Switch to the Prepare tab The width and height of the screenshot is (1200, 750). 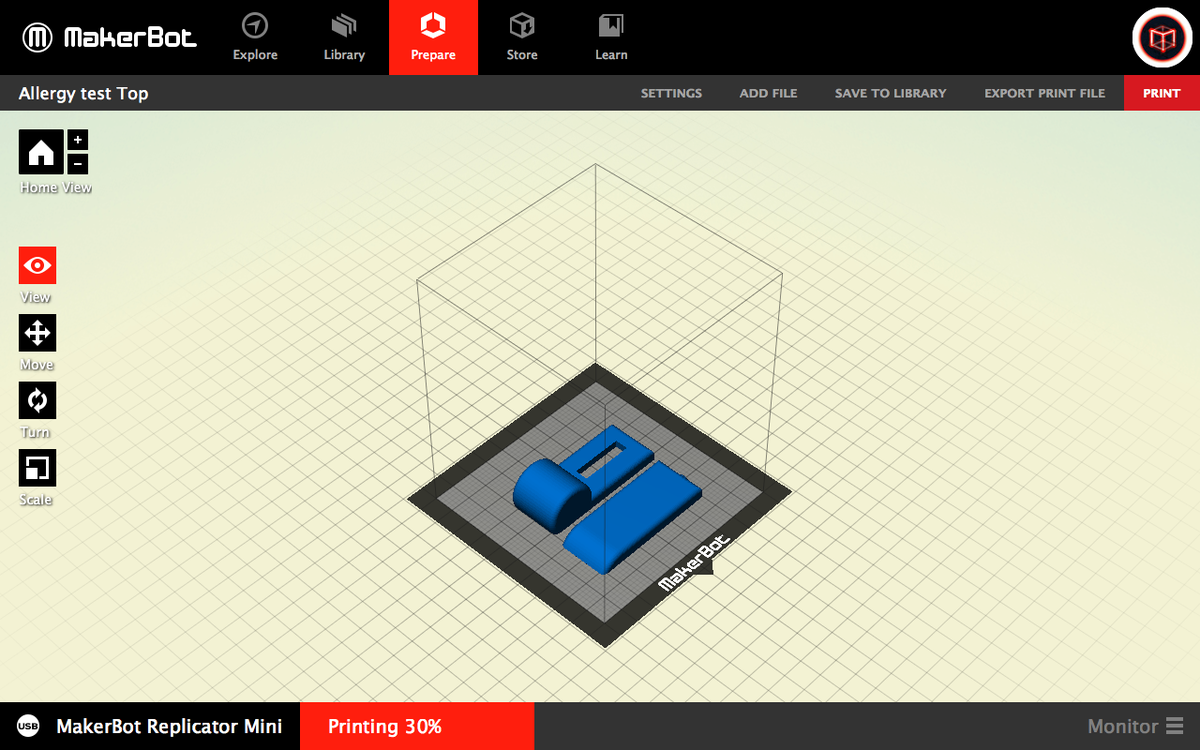coord(433,38)
